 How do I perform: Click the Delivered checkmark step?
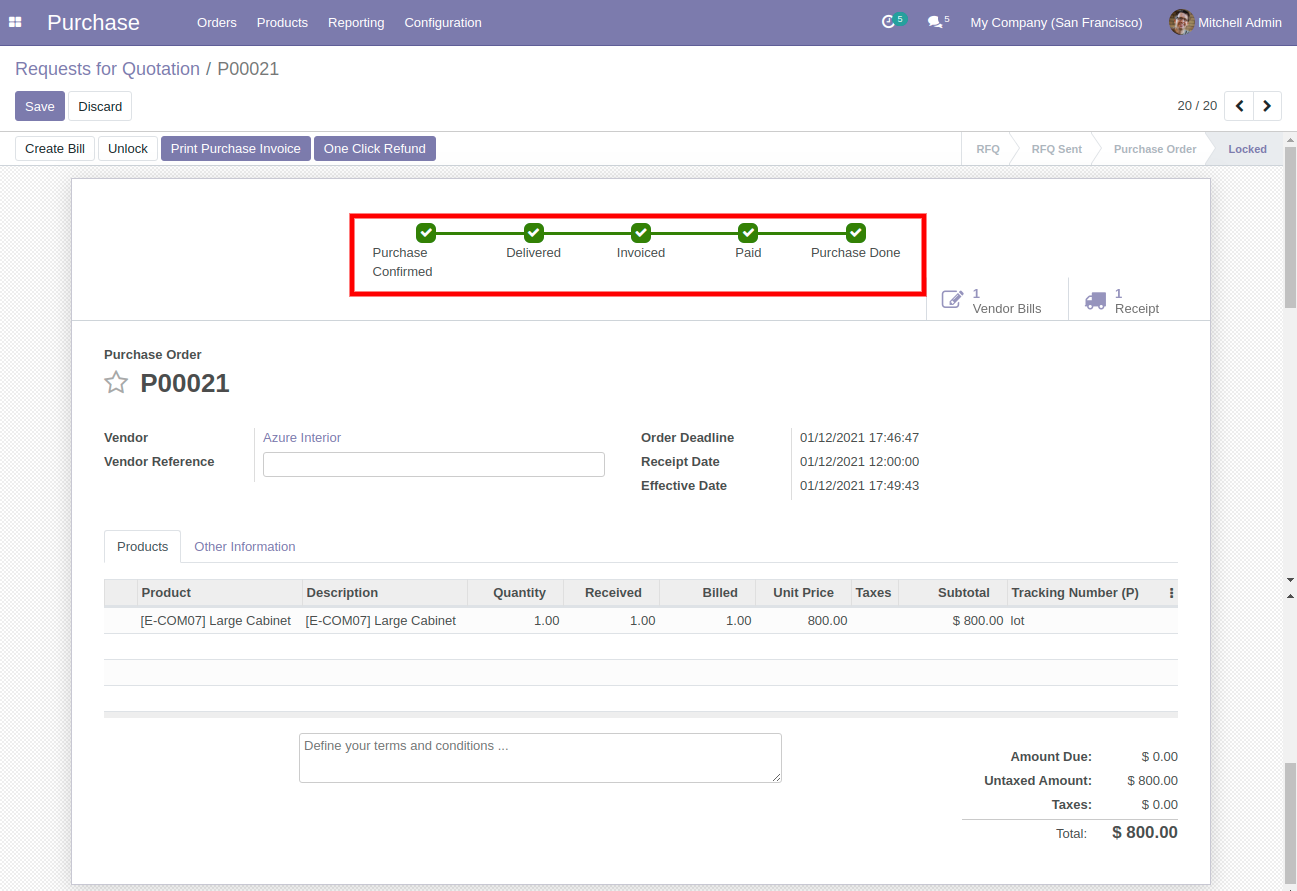[533, 233]
